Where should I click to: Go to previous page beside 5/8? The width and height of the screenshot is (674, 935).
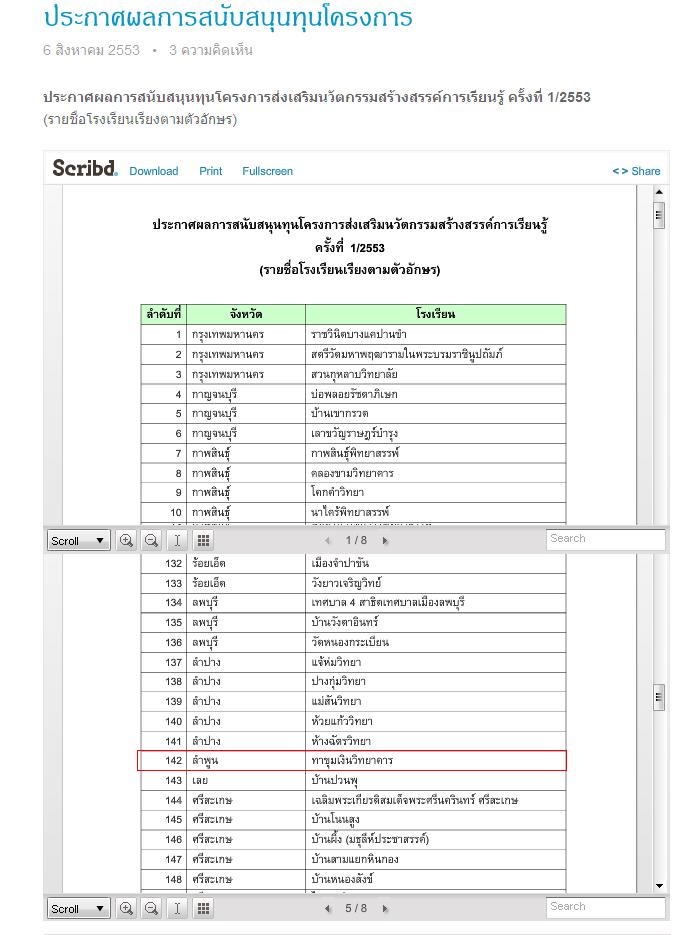pyautogui.click(x=327, y=909)
